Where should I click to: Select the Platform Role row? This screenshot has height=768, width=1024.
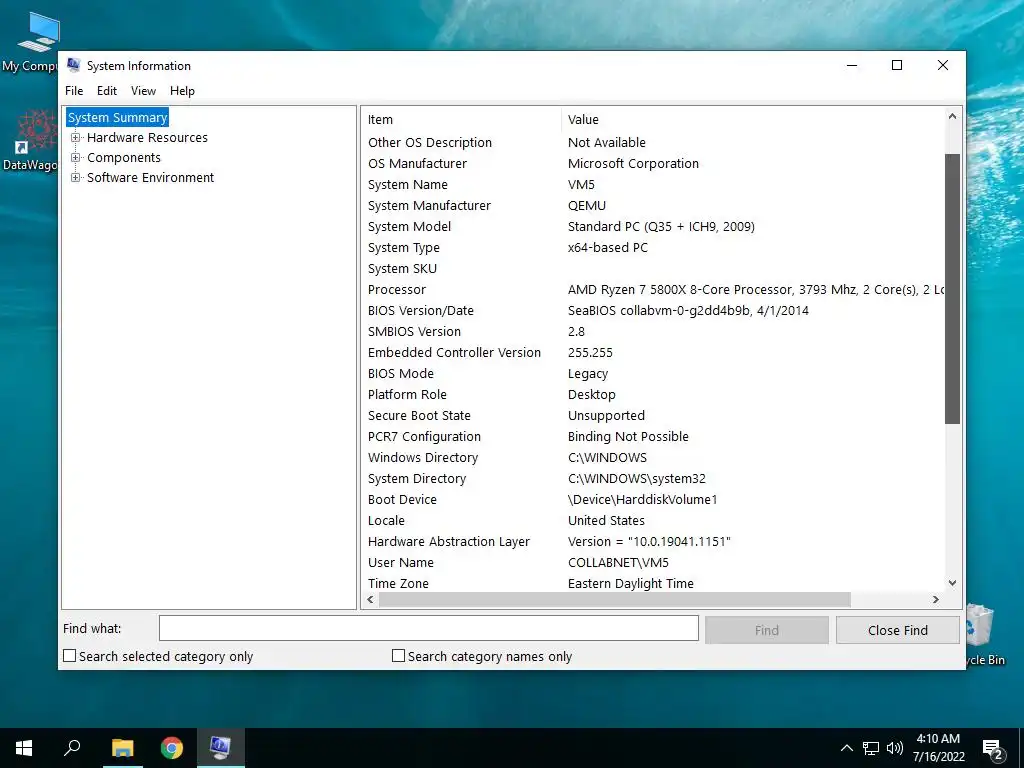653,394
